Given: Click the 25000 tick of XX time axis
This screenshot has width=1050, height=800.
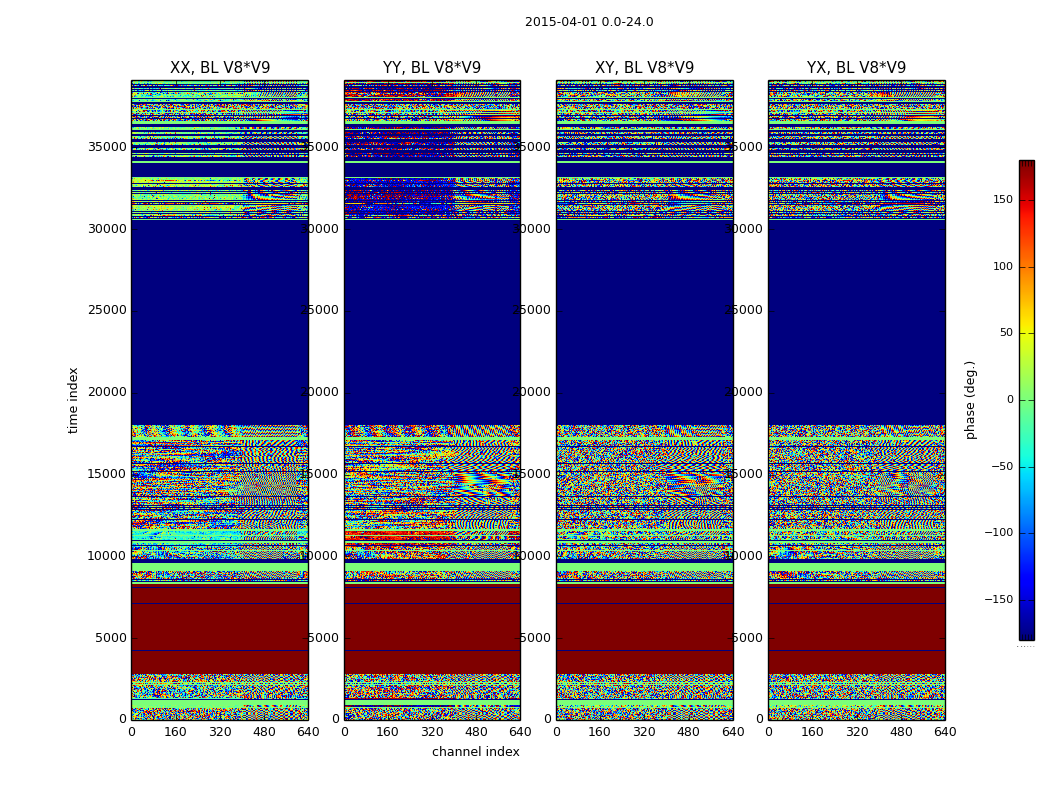Looking at the screenshot, I should [107, 310].
